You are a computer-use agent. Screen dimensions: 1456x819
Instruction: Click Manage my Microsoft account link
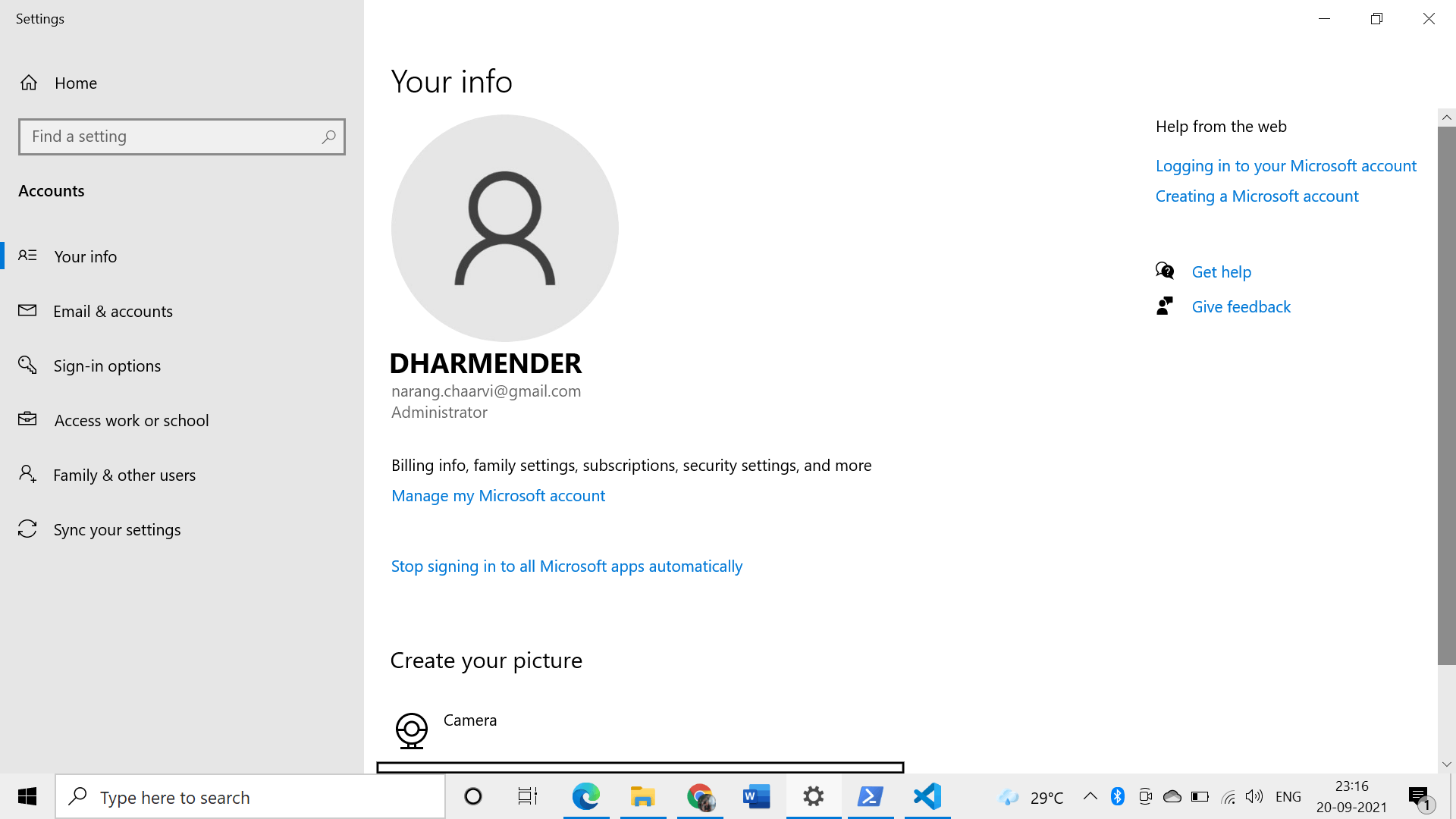point(498,496)
